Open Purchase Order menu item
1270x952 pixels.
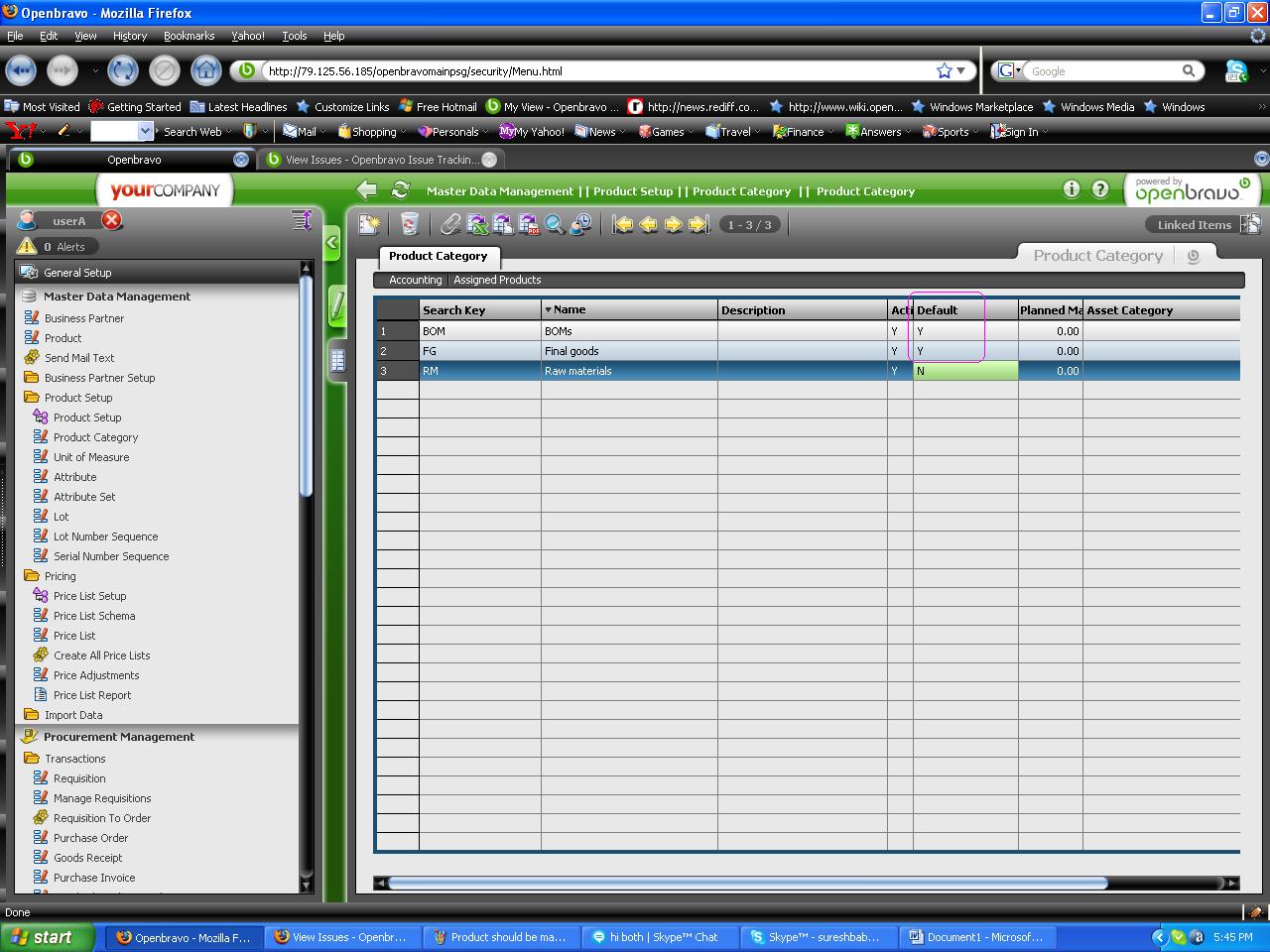(x=90, y=838)
